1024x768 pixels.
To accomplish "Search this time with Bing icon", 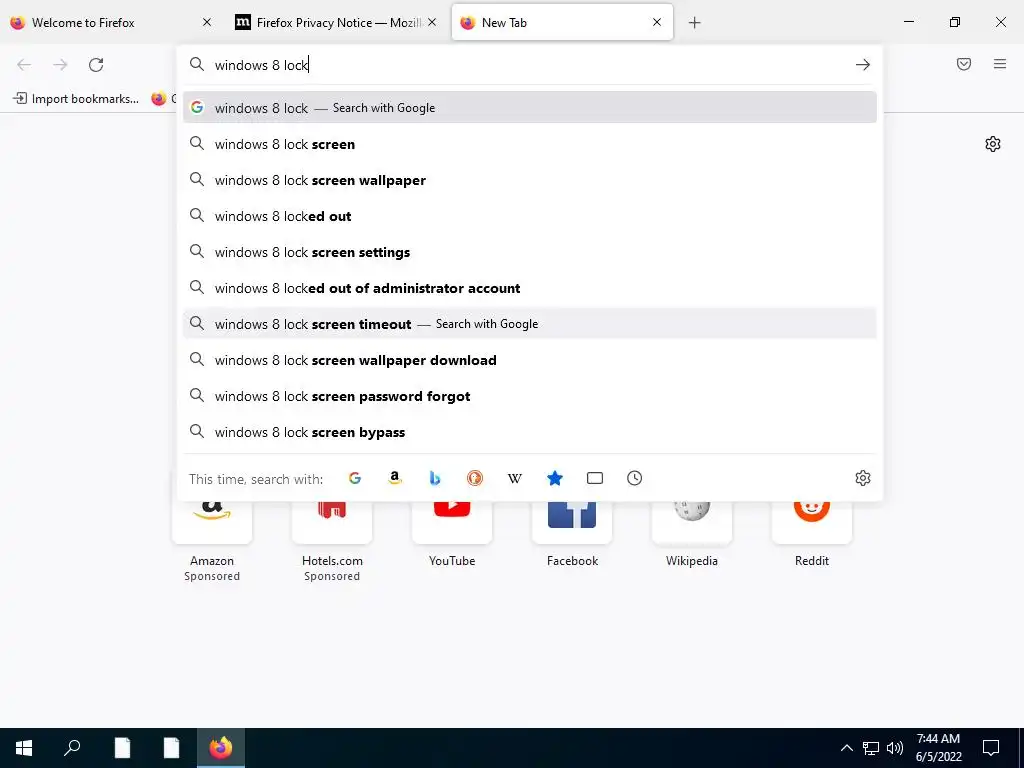I will tap(435, 478).
